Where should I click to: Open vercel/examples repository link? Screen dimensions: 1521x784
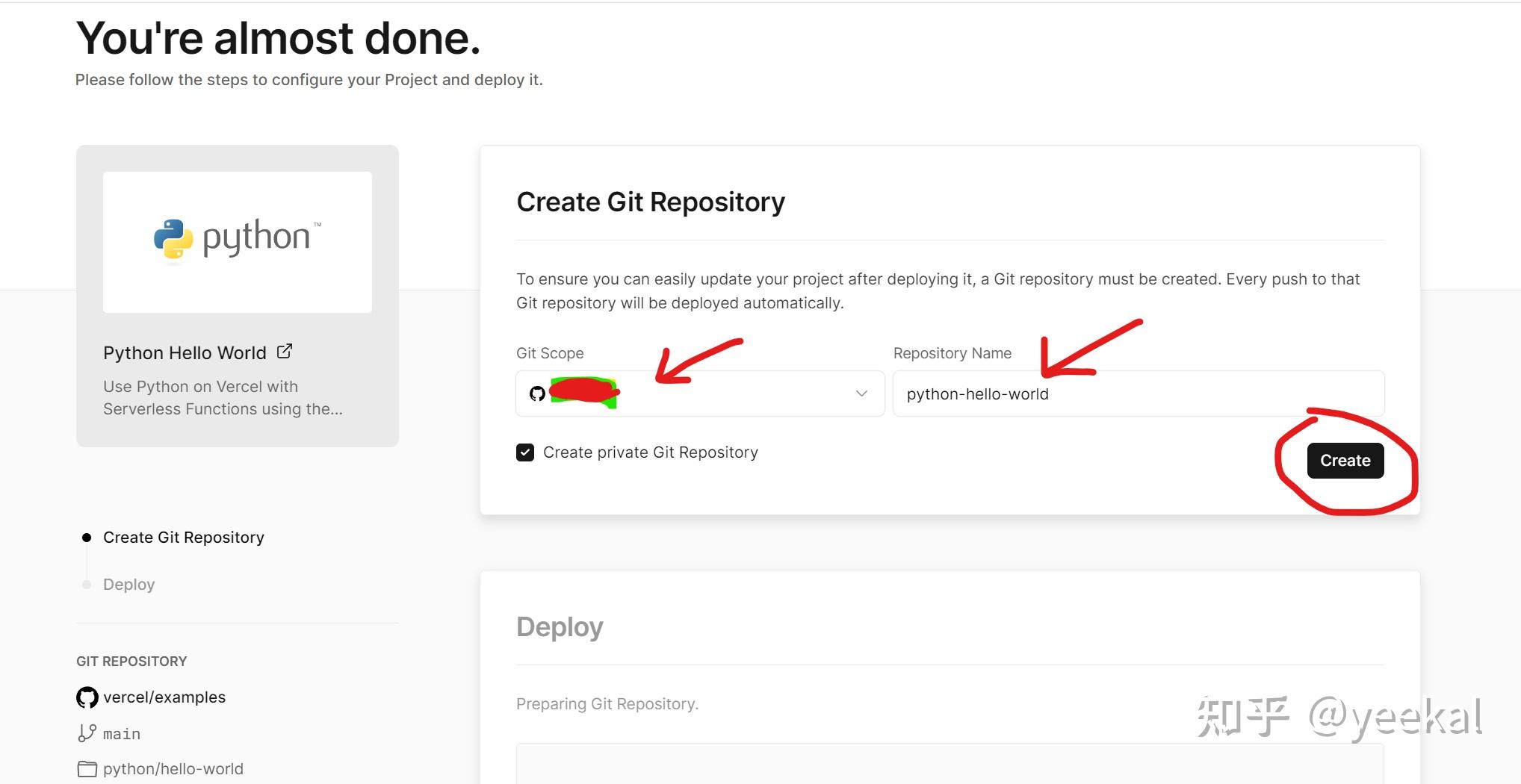point(164,697)
